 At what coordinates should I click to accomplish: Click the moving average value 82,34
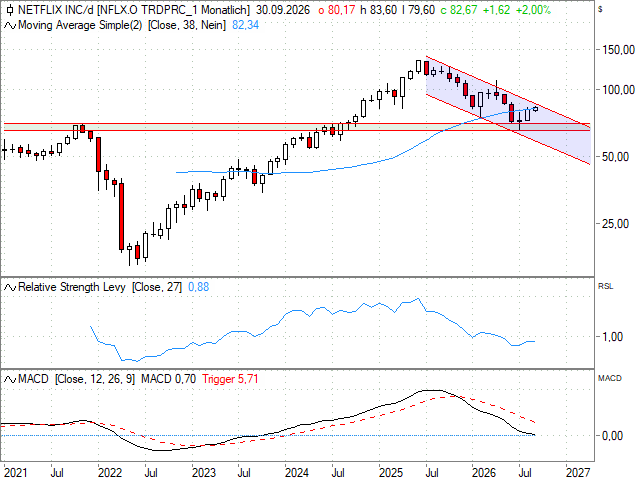pyautogui.click(x=245, y=25)
